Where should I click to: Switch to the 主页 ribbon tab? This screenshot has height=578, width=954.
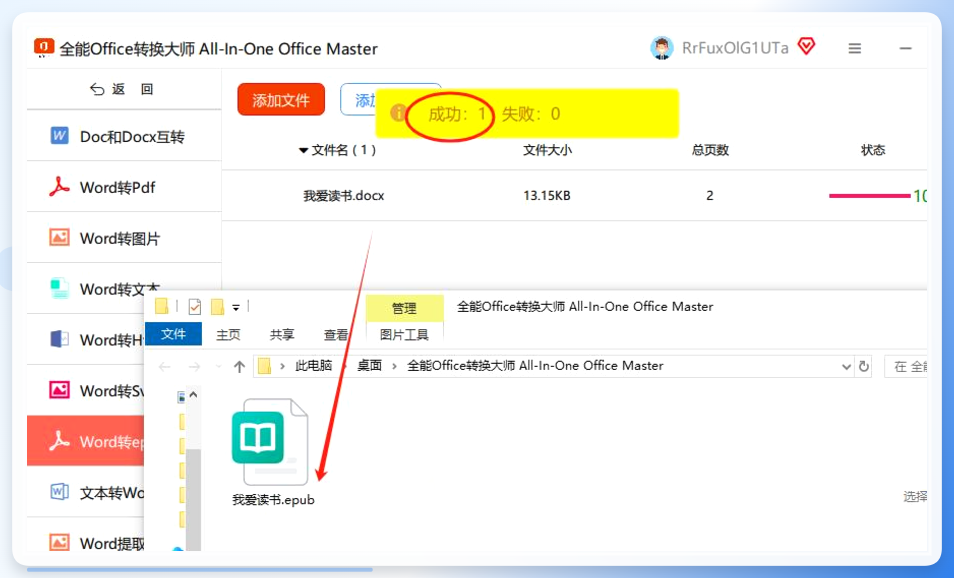(228, 335)
